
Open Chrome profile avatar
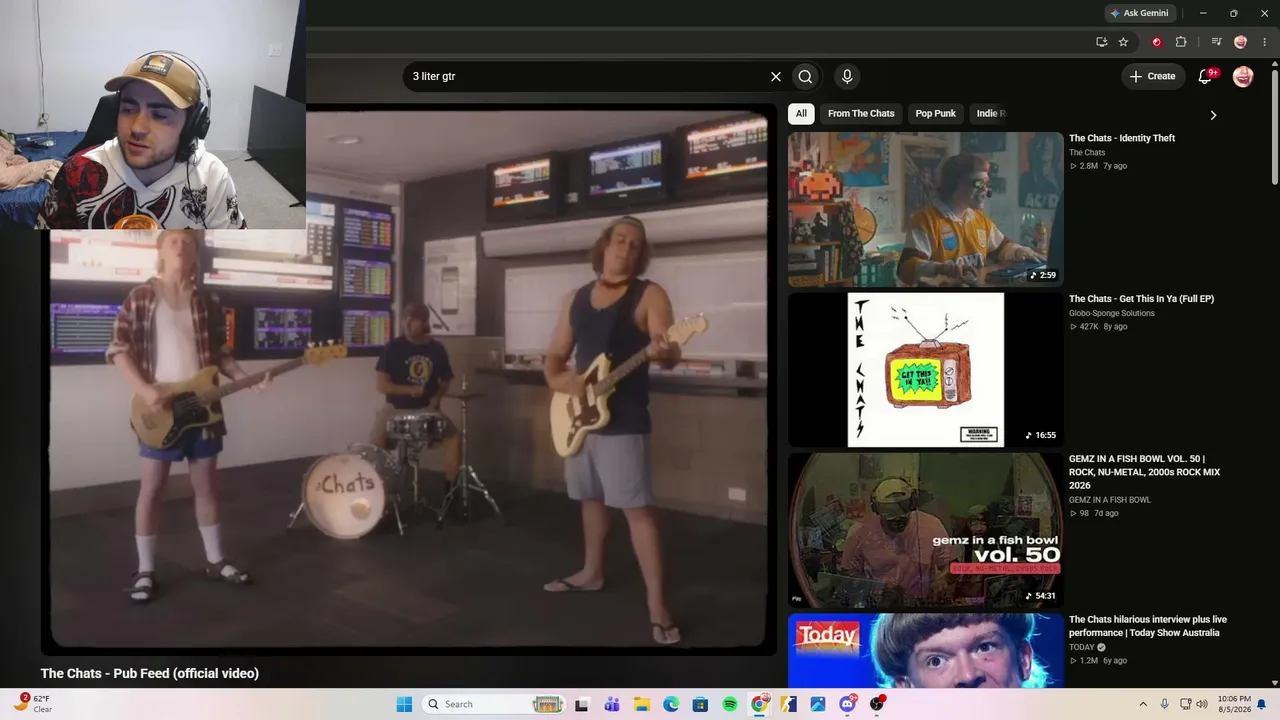tap(1240, 42)
